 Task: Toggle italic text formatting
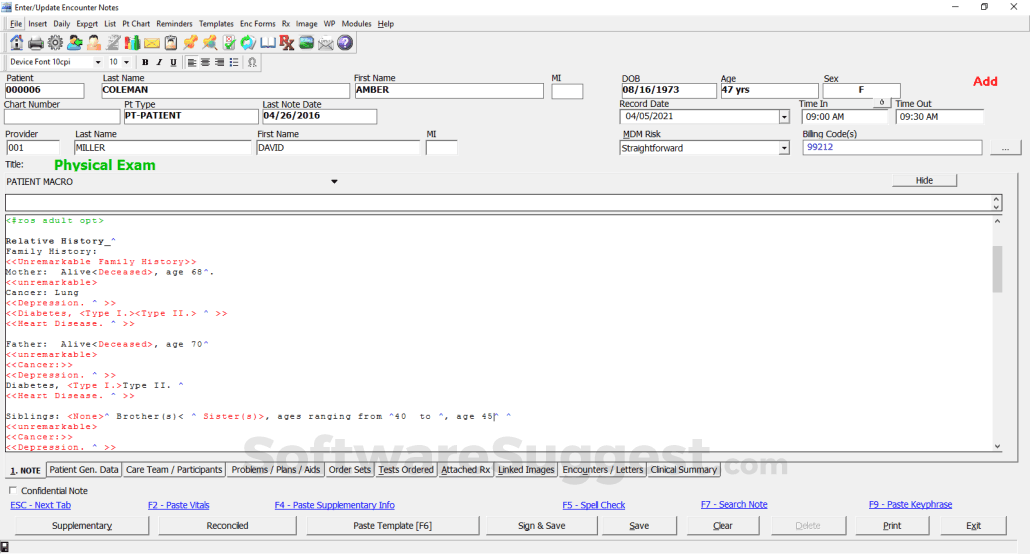(x=159, y=62)
